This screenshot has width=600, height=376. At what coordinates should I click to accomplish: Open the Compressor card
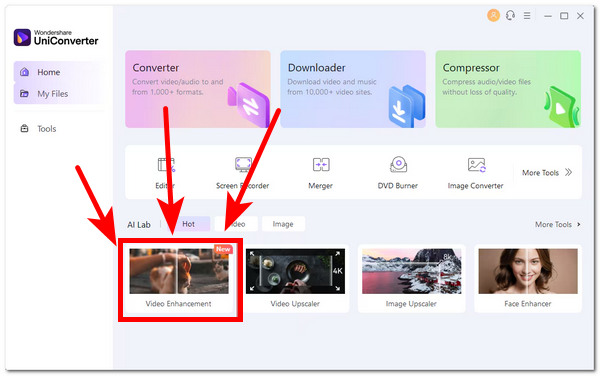tap(508, 89)
